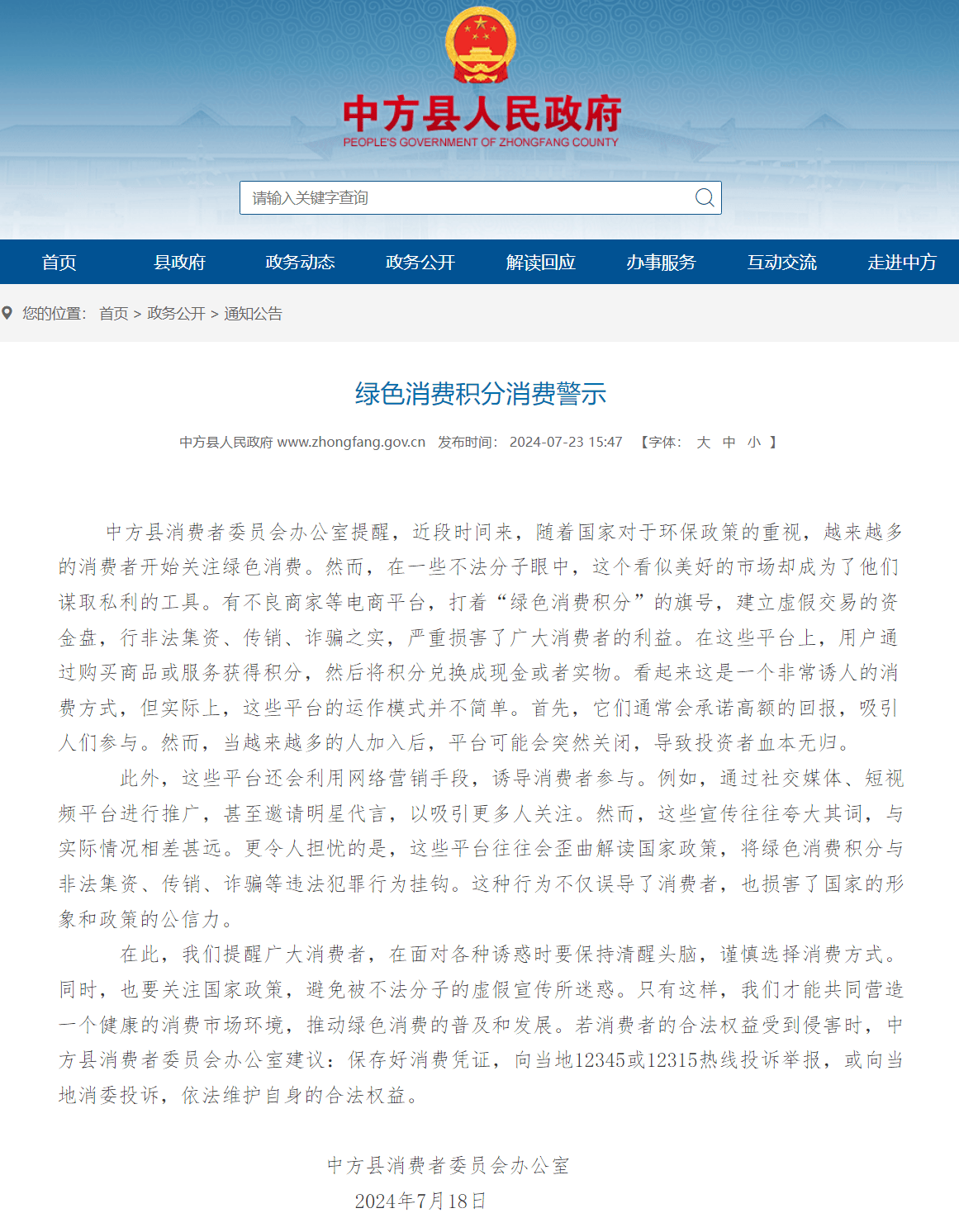Screen dimensions: 959x1232
Task: Select 政务公开 in navigation bar
Action: (420, 263)
